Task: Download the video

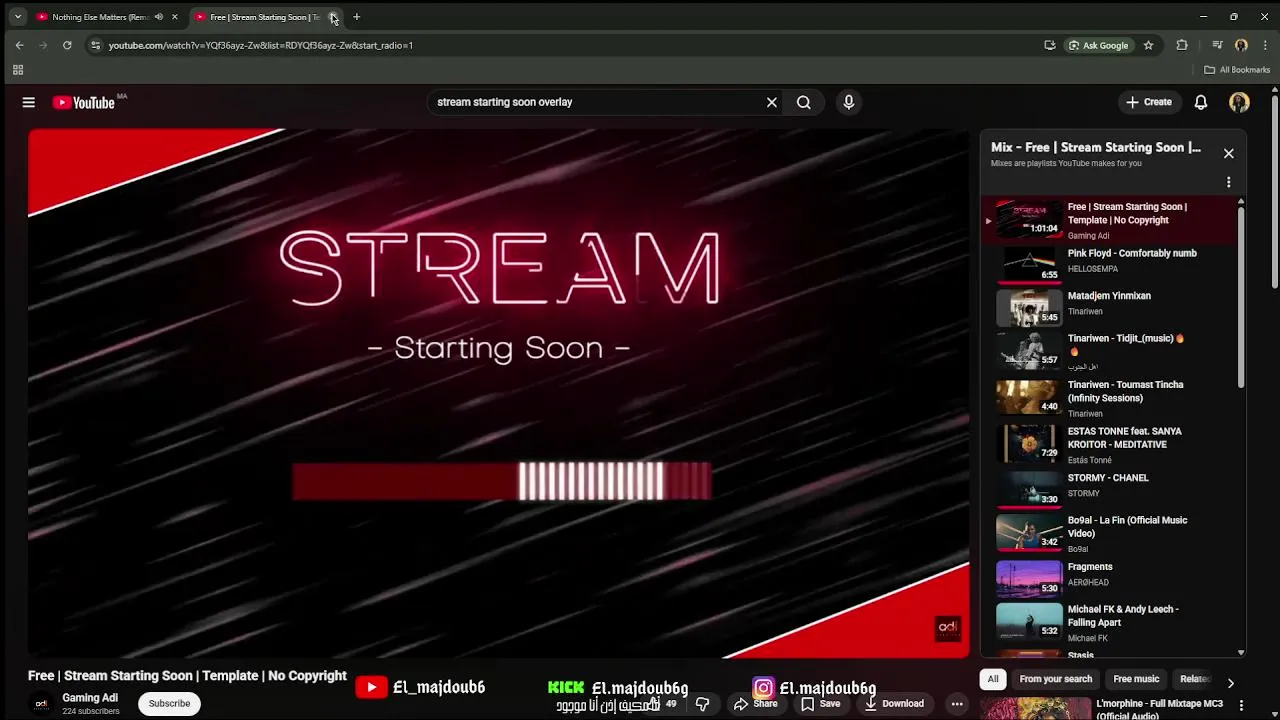Action: 894,704
